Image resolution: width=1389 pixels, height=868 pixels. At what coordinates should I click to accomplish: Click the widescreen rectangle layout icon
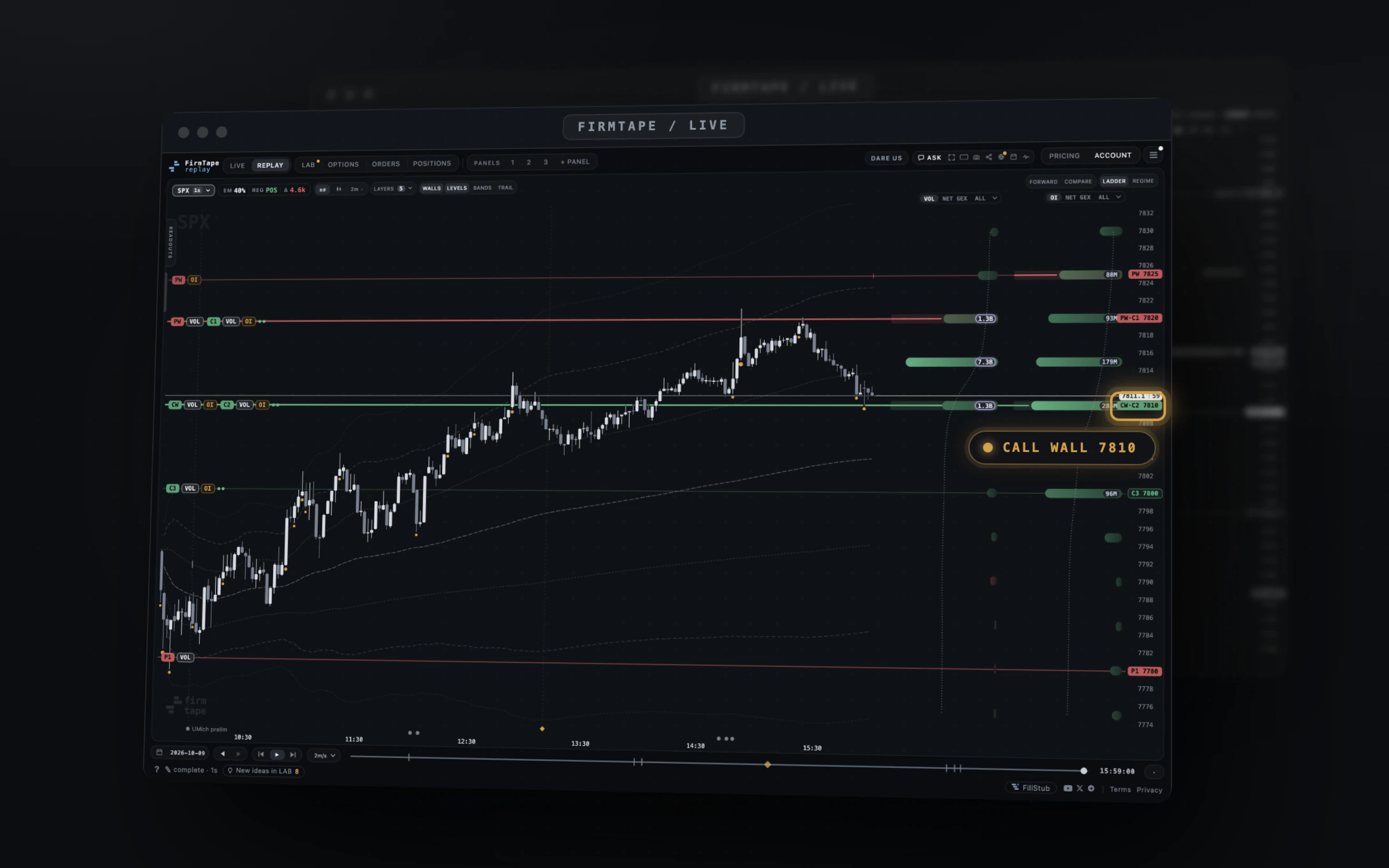pos(964,157)
